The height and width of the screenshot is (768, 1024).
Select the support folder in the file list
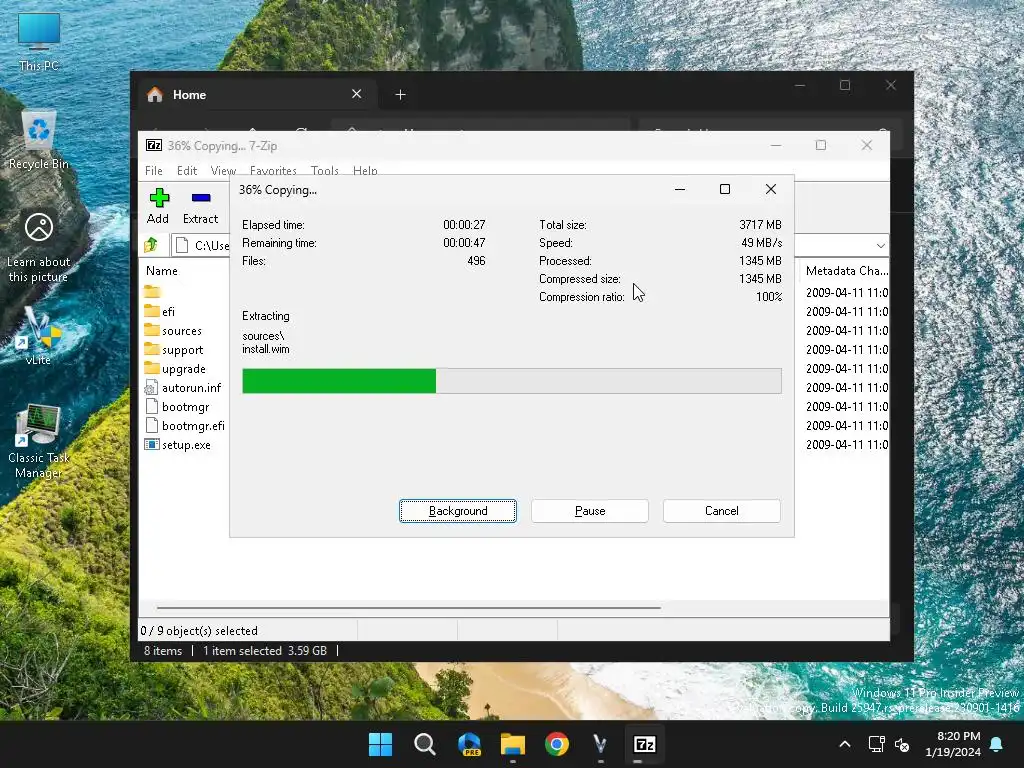pos(174,349)
